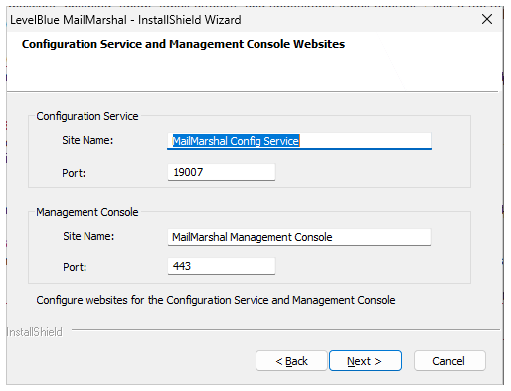Click the Management Console group label
Image resolution: width=511 pixels, height=391 pixels.
click(87, 212)
